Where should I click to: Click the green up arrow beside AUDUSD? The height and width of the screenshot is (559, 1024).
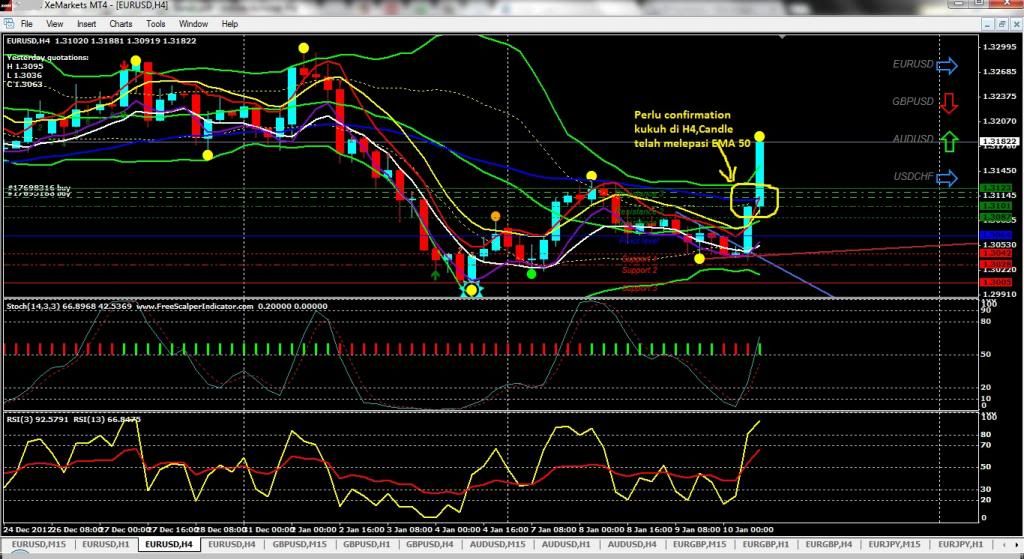coord(948,141)
